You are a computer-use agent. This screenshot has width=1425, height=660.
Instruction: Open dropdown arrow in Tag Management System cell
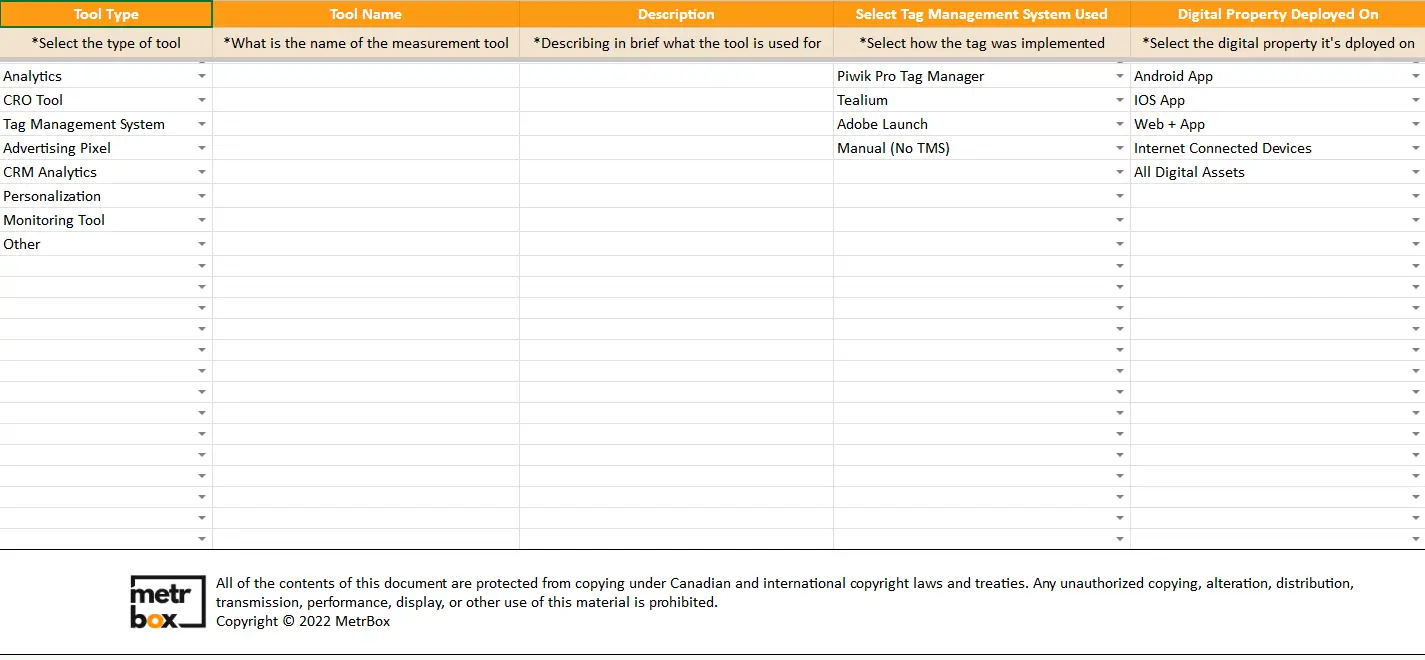click(x=202, y=124)
